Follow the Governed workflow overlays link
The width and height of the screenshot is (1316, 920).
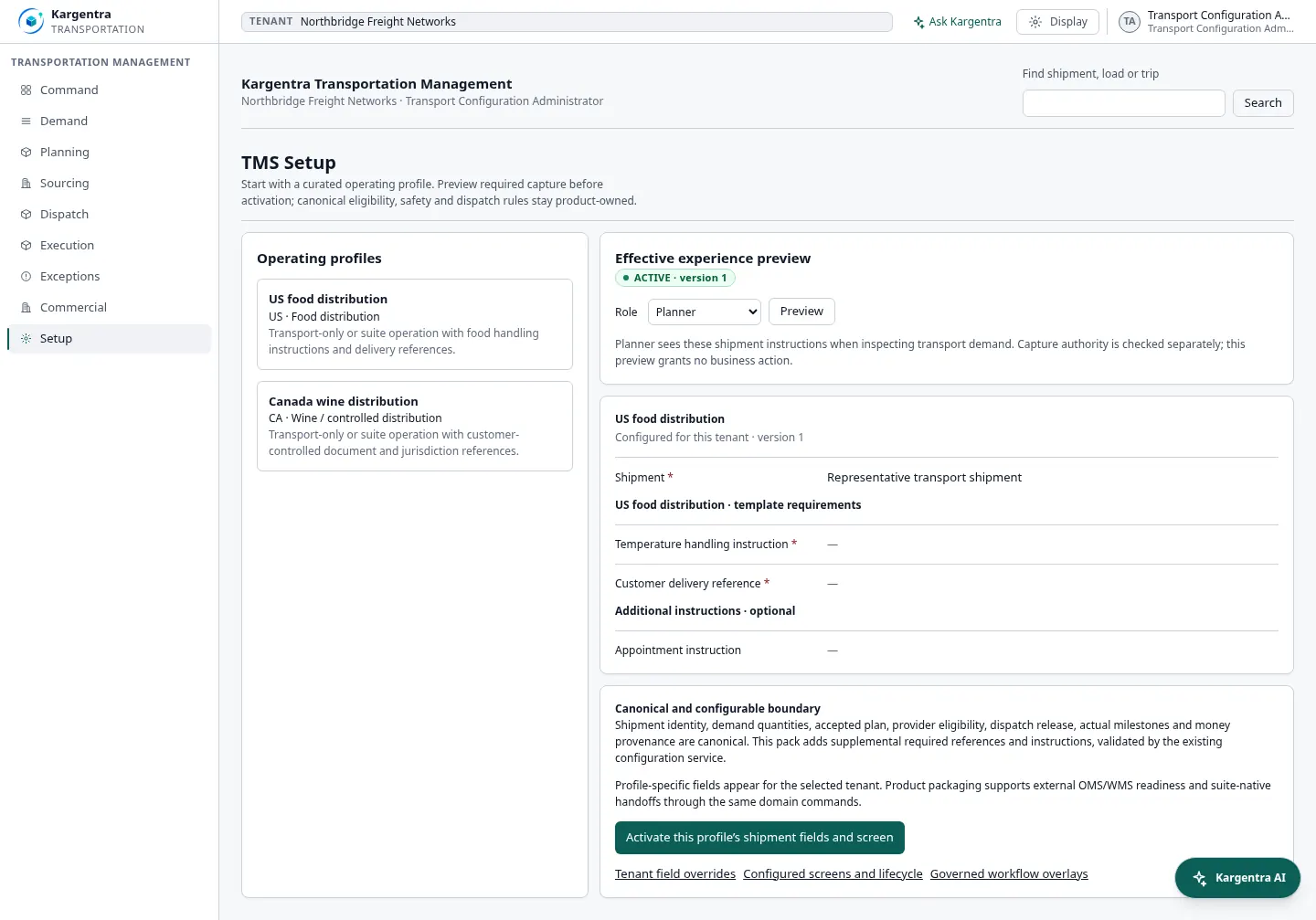[1009, 874]
